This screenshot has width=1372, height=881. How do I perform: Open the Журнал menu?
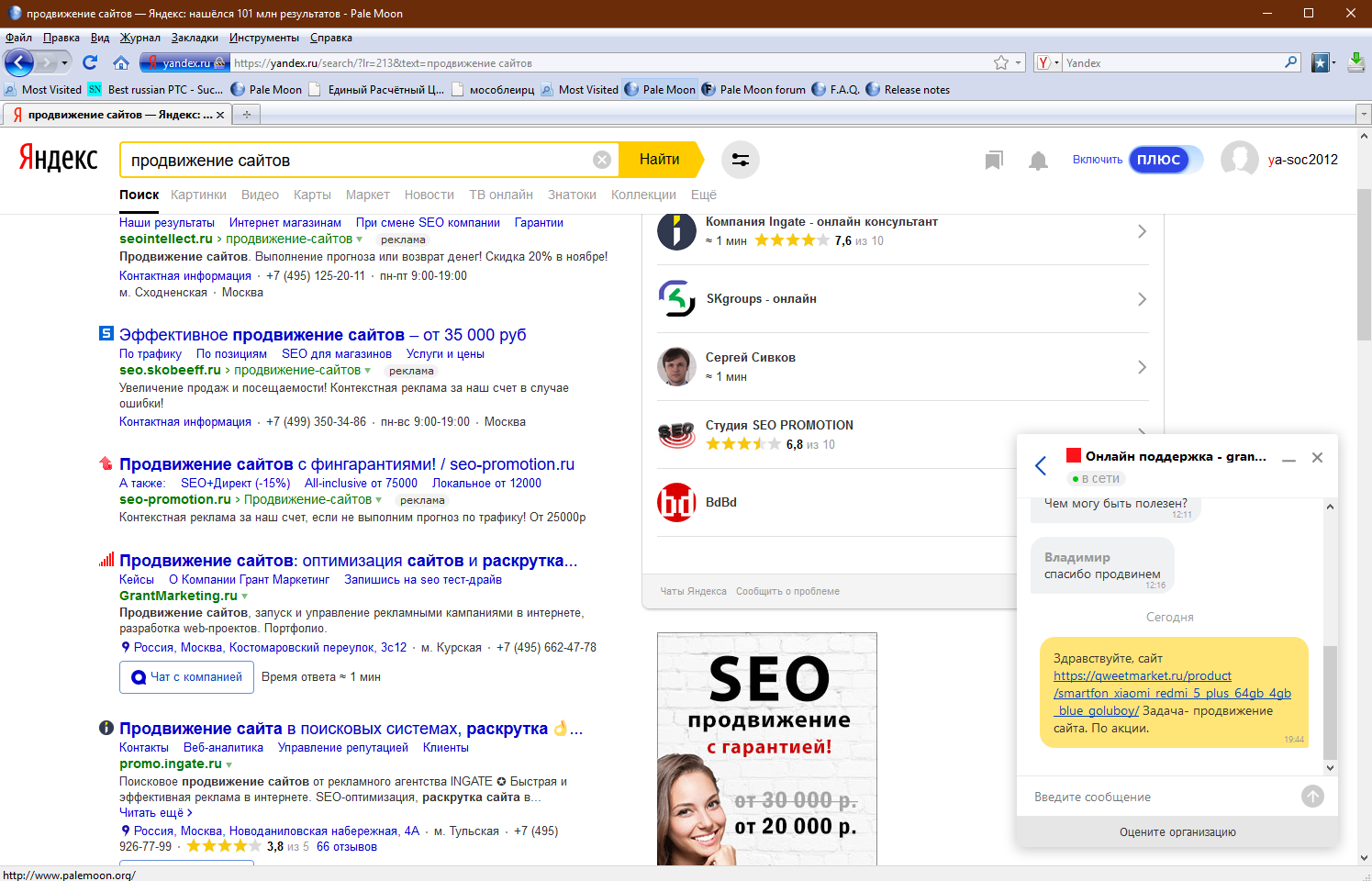(x=140, y=38)
